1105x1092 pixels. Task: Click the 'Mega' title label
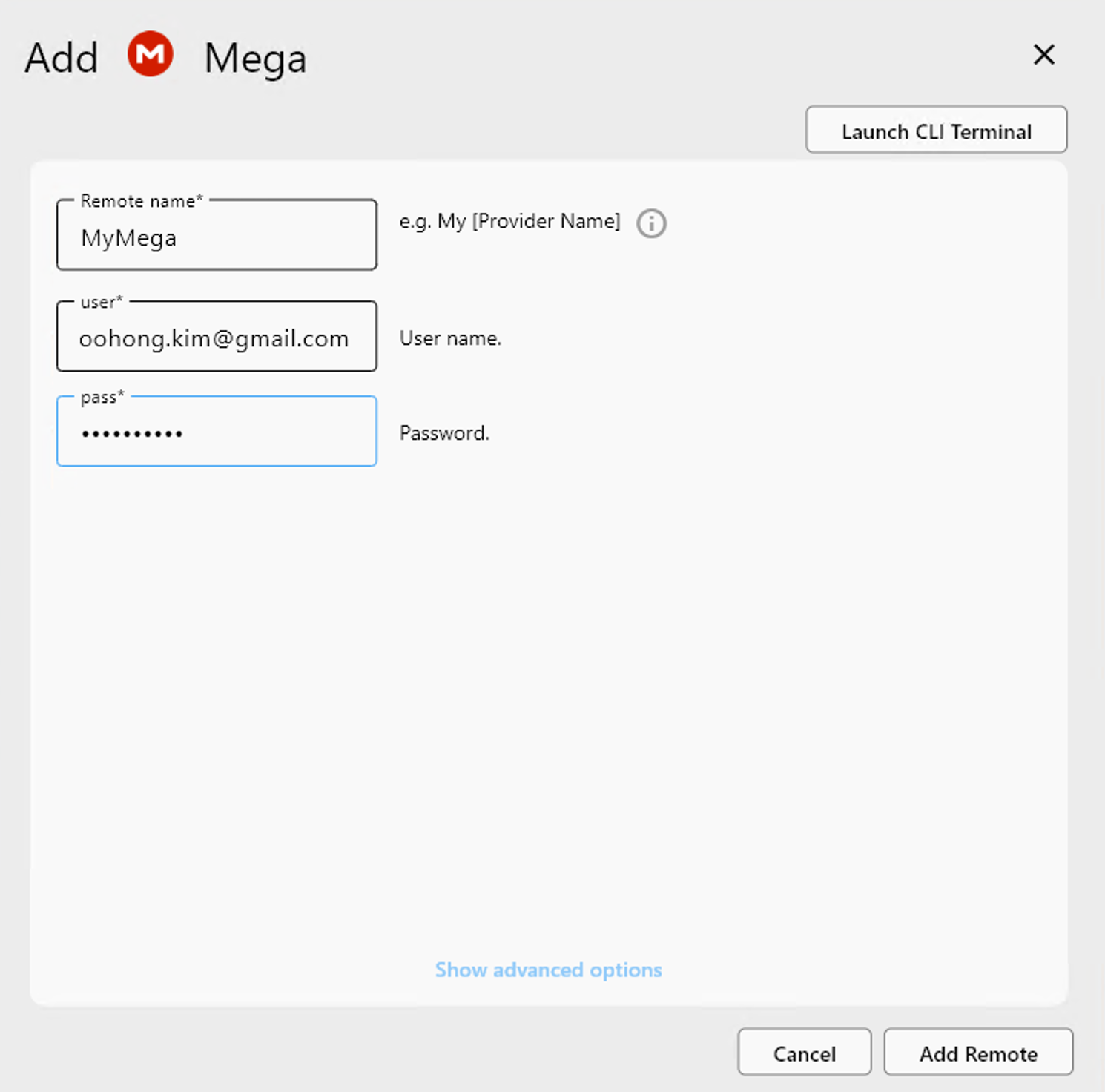pos(254,59)
